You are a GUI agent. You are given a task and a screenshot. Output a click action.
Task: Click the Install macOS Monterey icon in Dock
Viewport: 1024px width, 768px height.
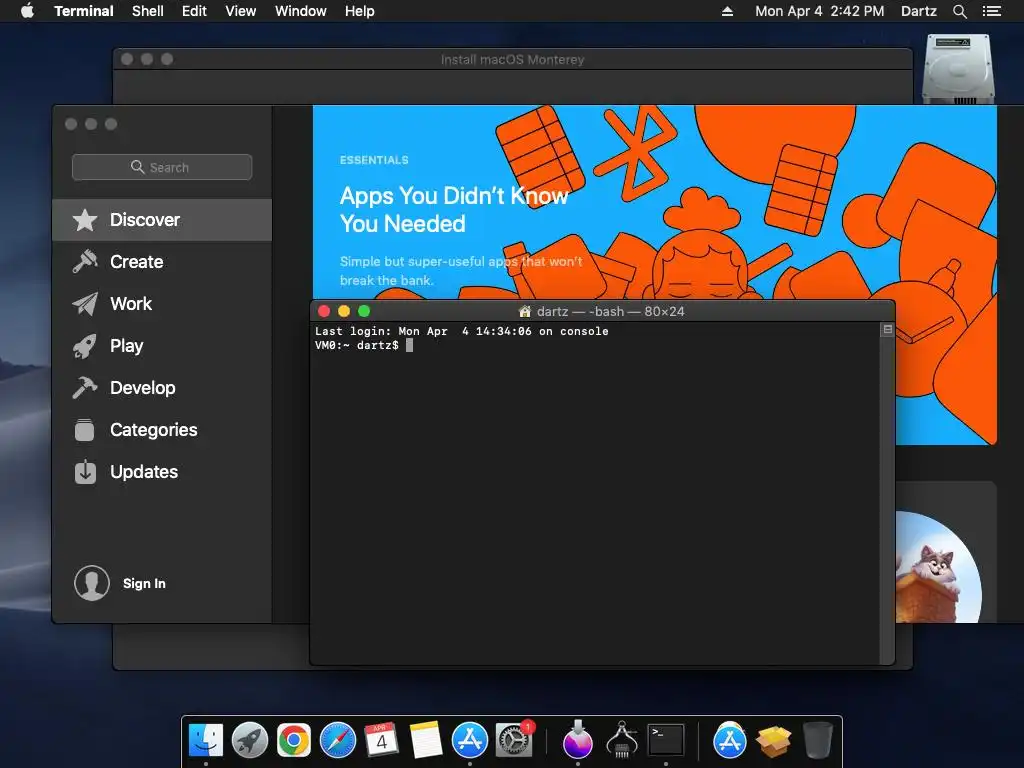coord(577,740)
